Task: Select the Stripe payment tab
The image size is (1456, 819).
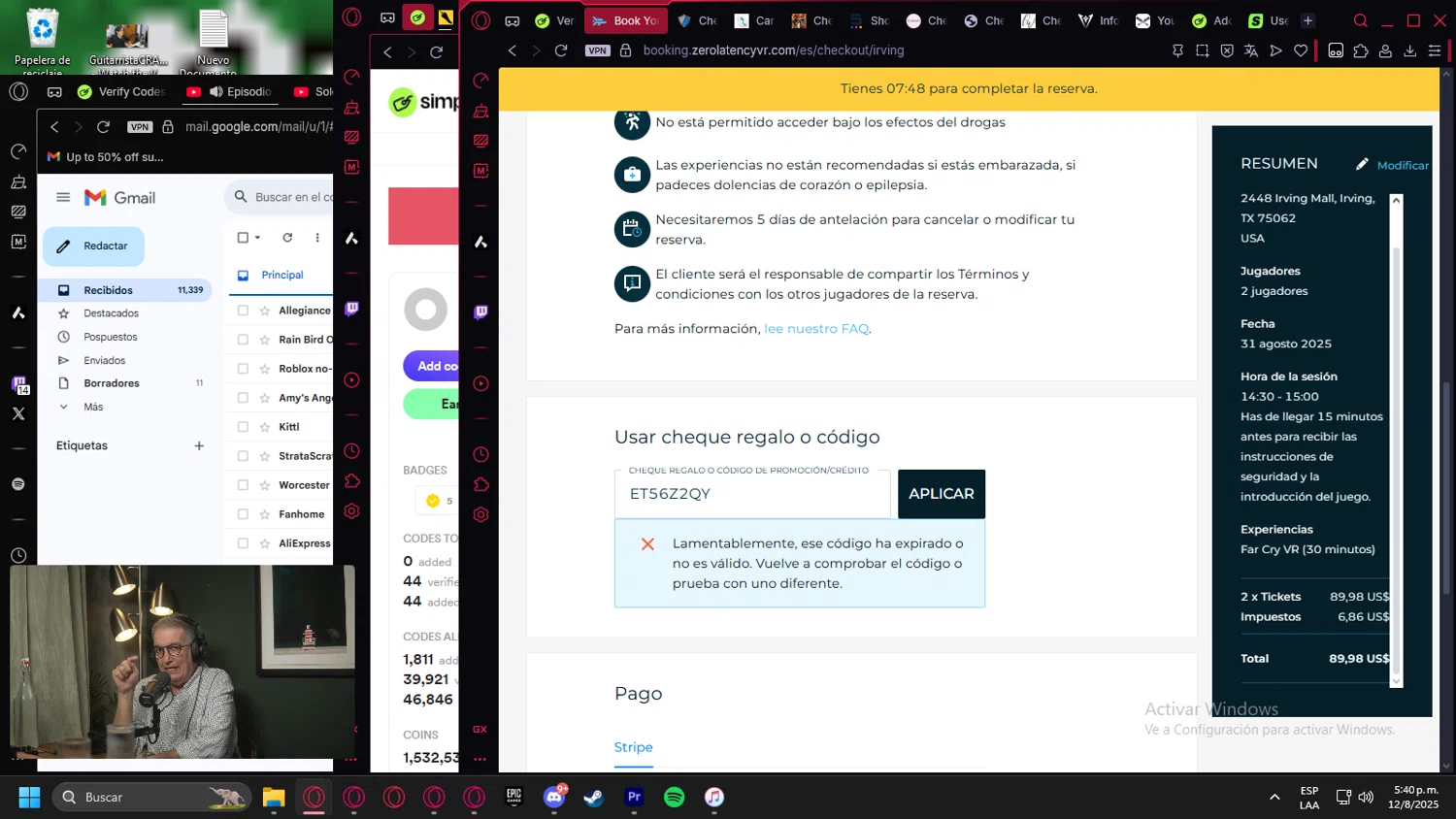Action: click(x=633, y=747)
